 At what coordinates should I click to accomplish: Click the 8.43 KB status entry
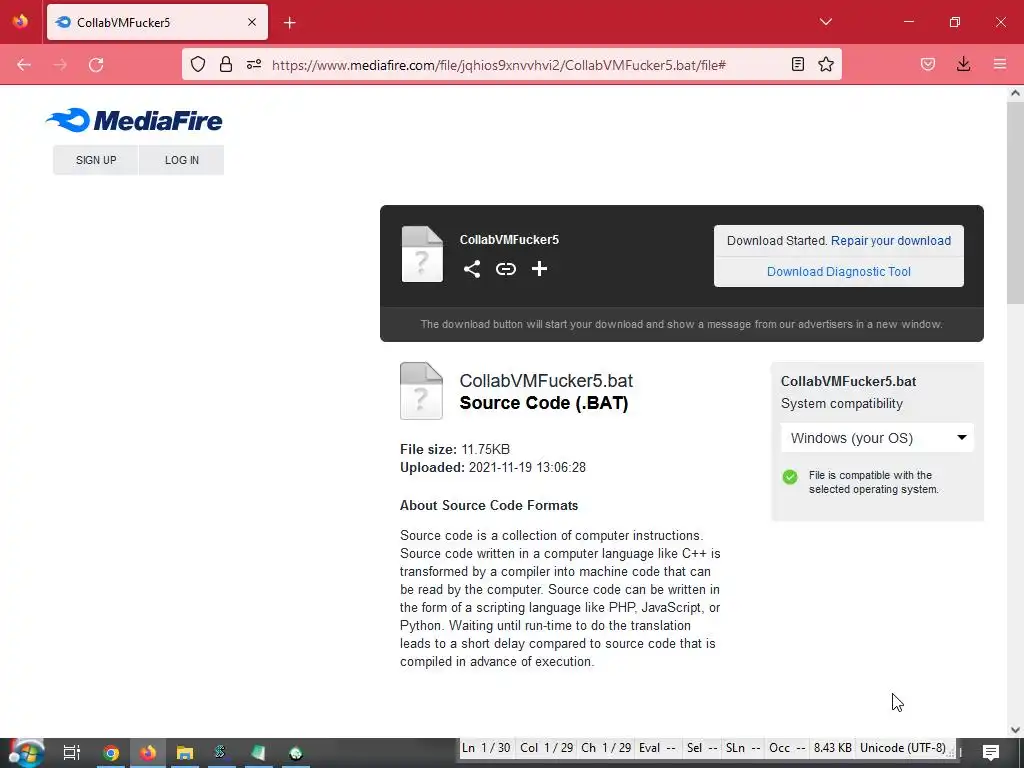(x=833, y=748)
